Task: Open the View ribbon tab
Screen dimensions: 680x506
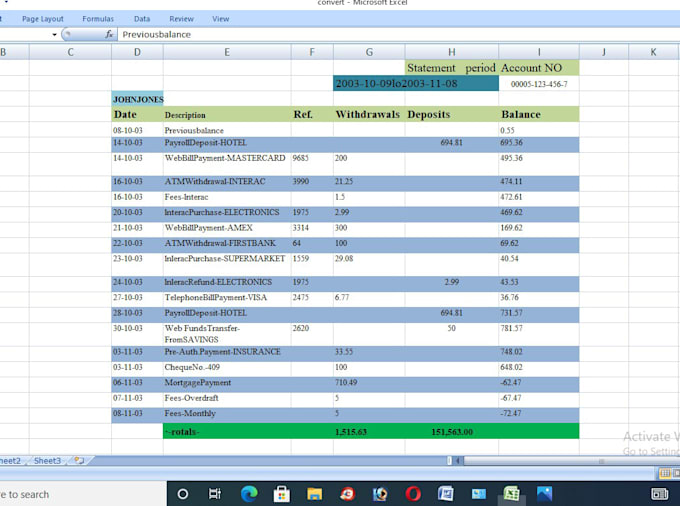Action: (x=221, y=19)
